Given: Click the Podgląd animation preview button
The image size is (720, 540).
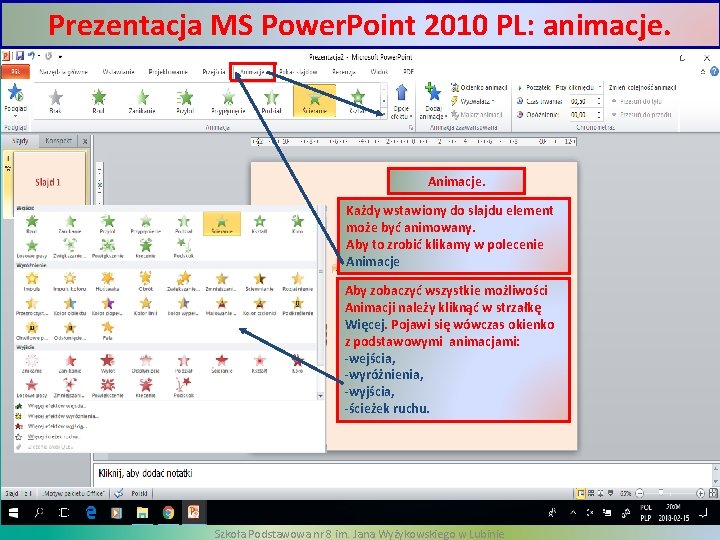Looking at the screenshot, I should click(15, 98).
